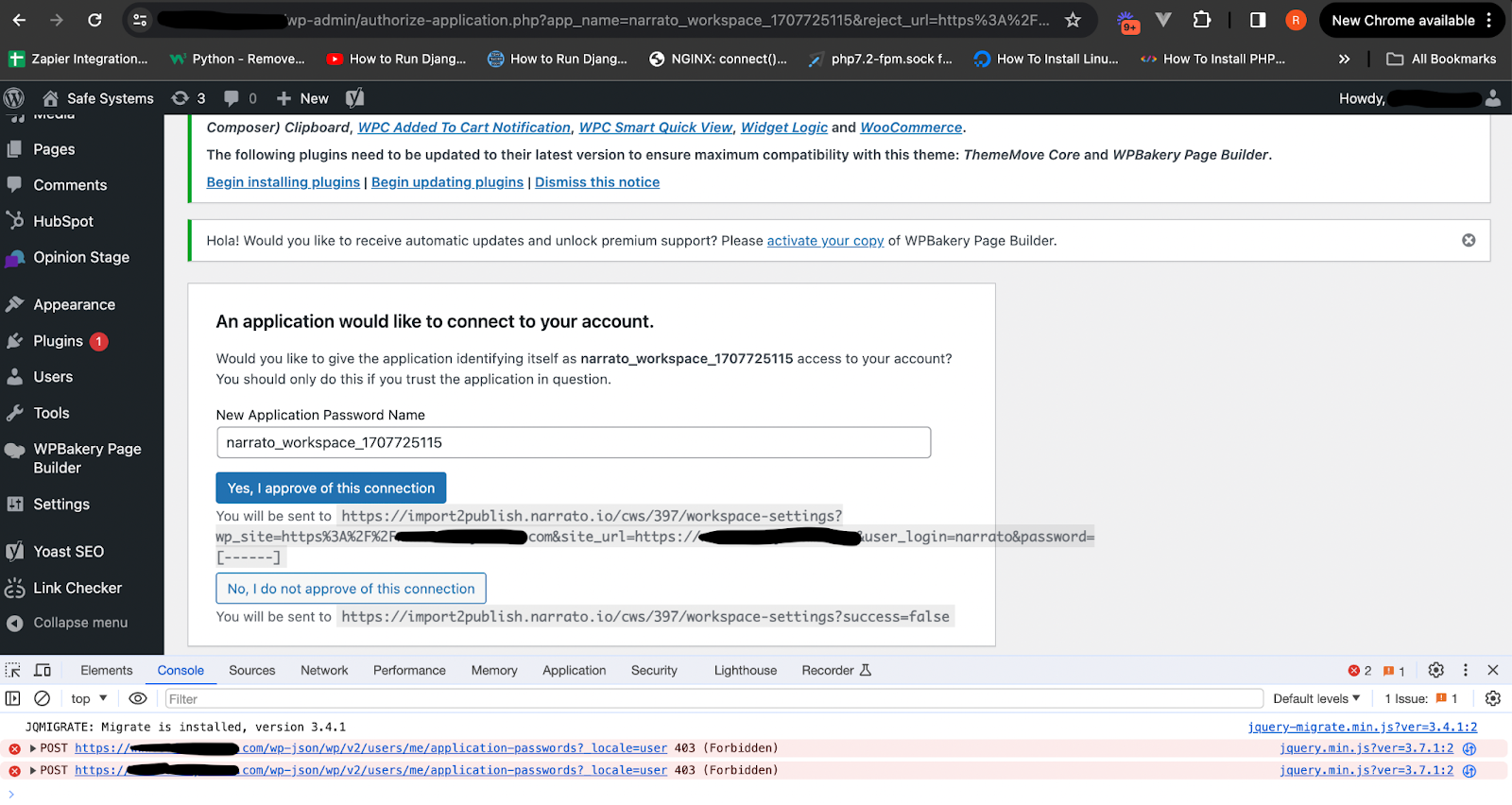Open the New content menu in admin bar
This screenshot has width=1512, height=805.
[302, 98]
